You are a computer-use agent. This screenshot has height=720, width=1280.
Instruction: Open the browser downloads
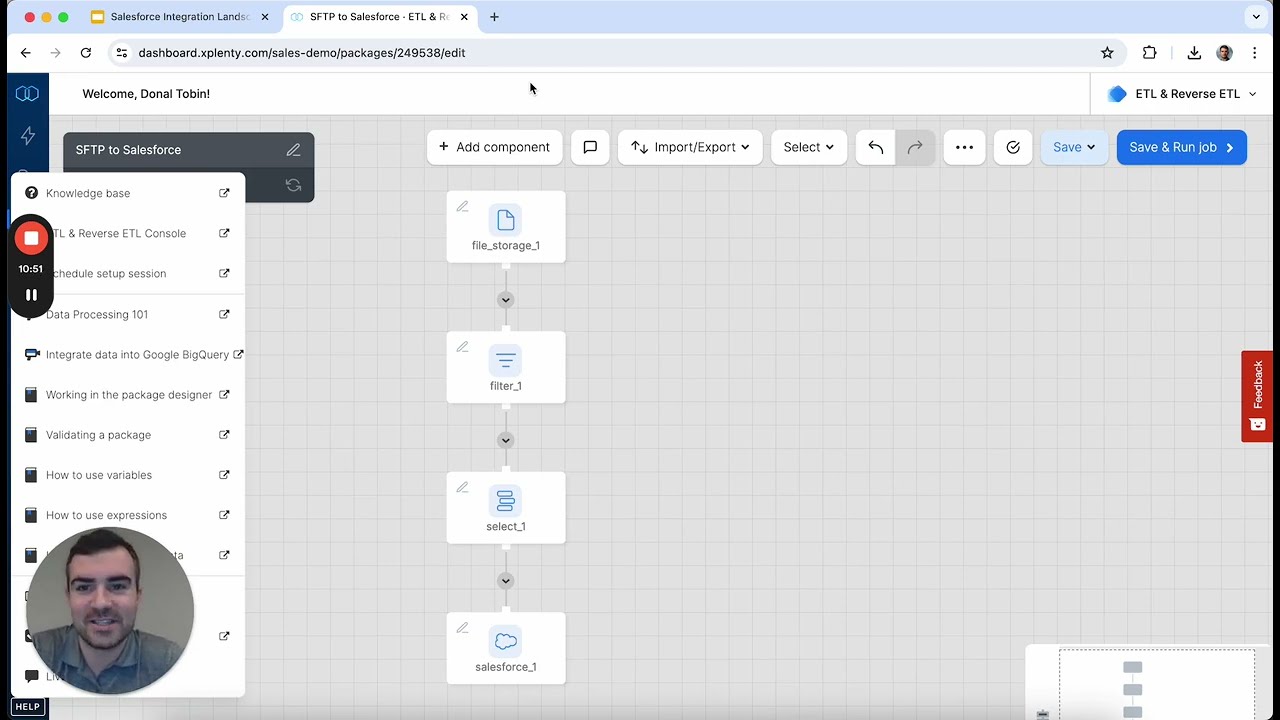point(1194,53)
